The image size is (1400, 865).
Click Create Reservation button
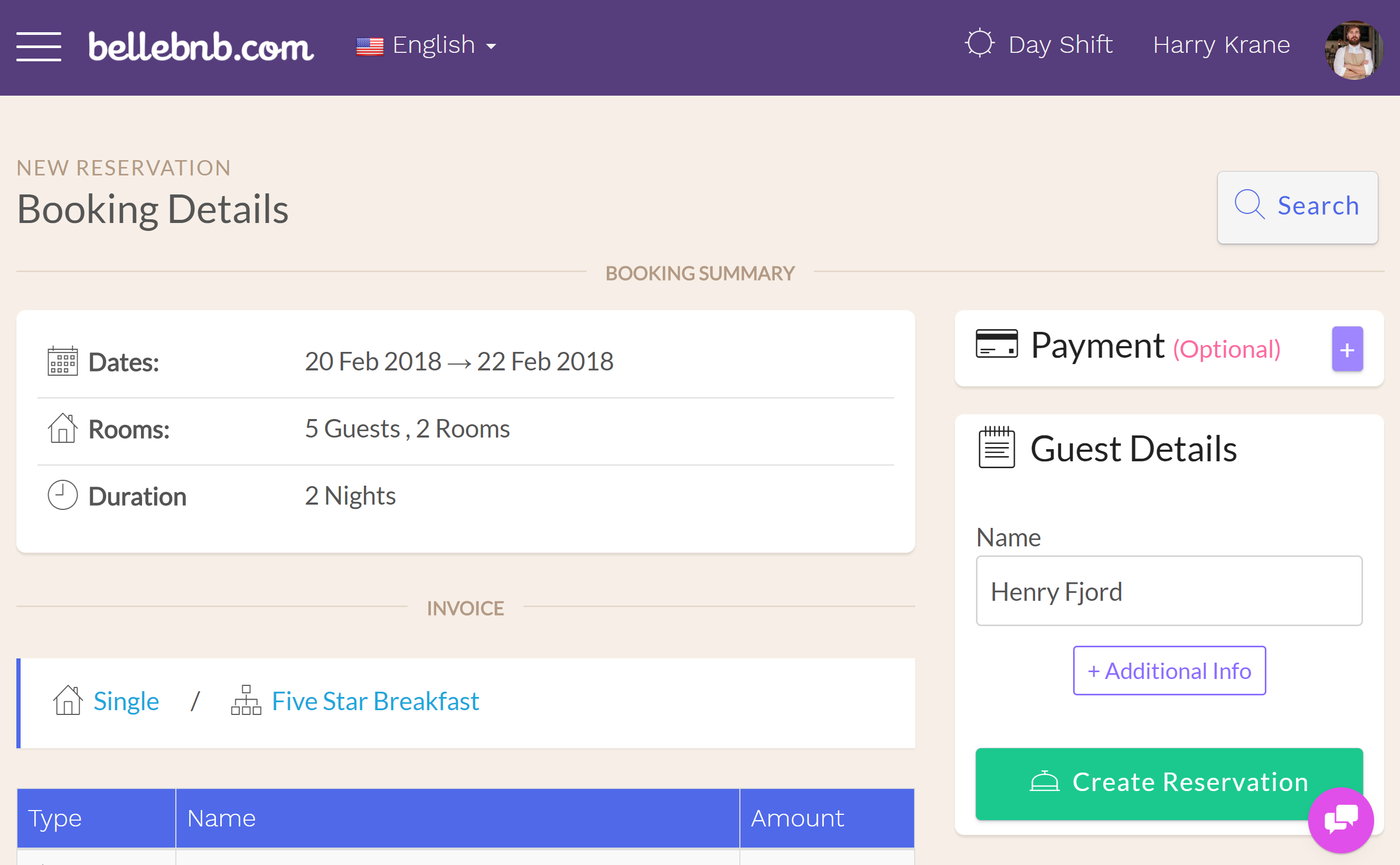tap(1169, 782)
